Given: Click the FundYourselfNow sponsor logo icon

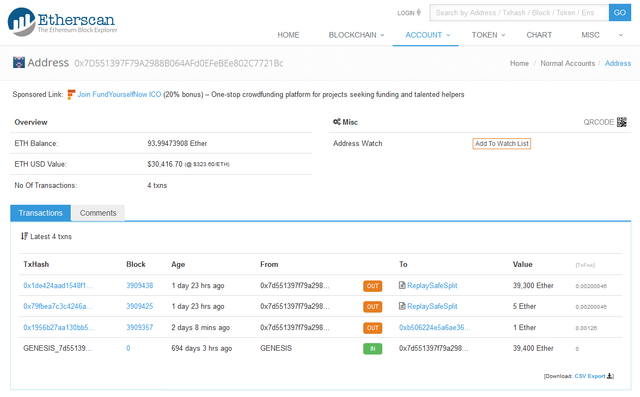Looking at the screenshot, I should (x=71, y=94).
